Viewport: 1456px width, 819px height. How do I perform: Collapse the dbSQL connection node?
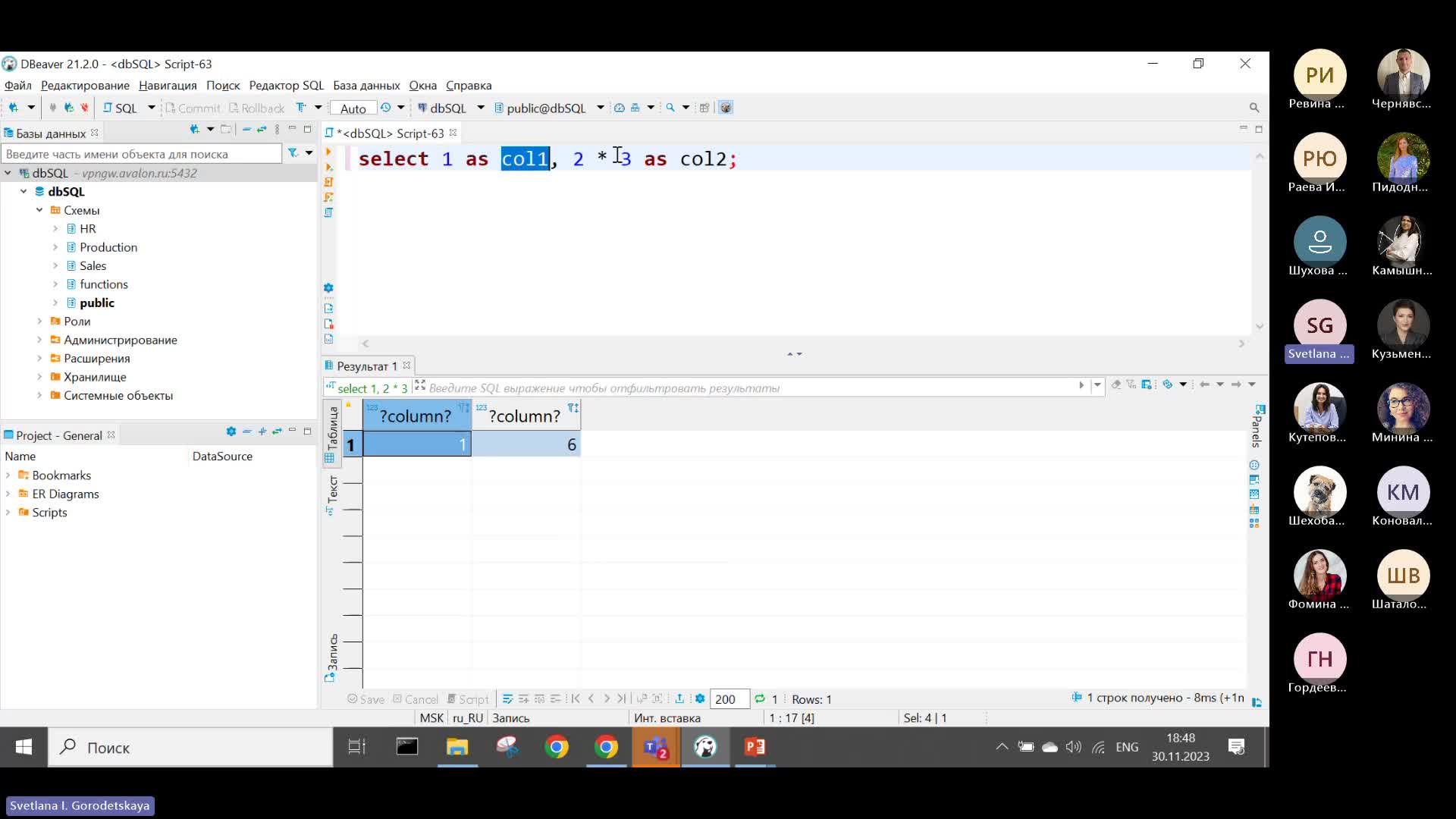point(8,173)
